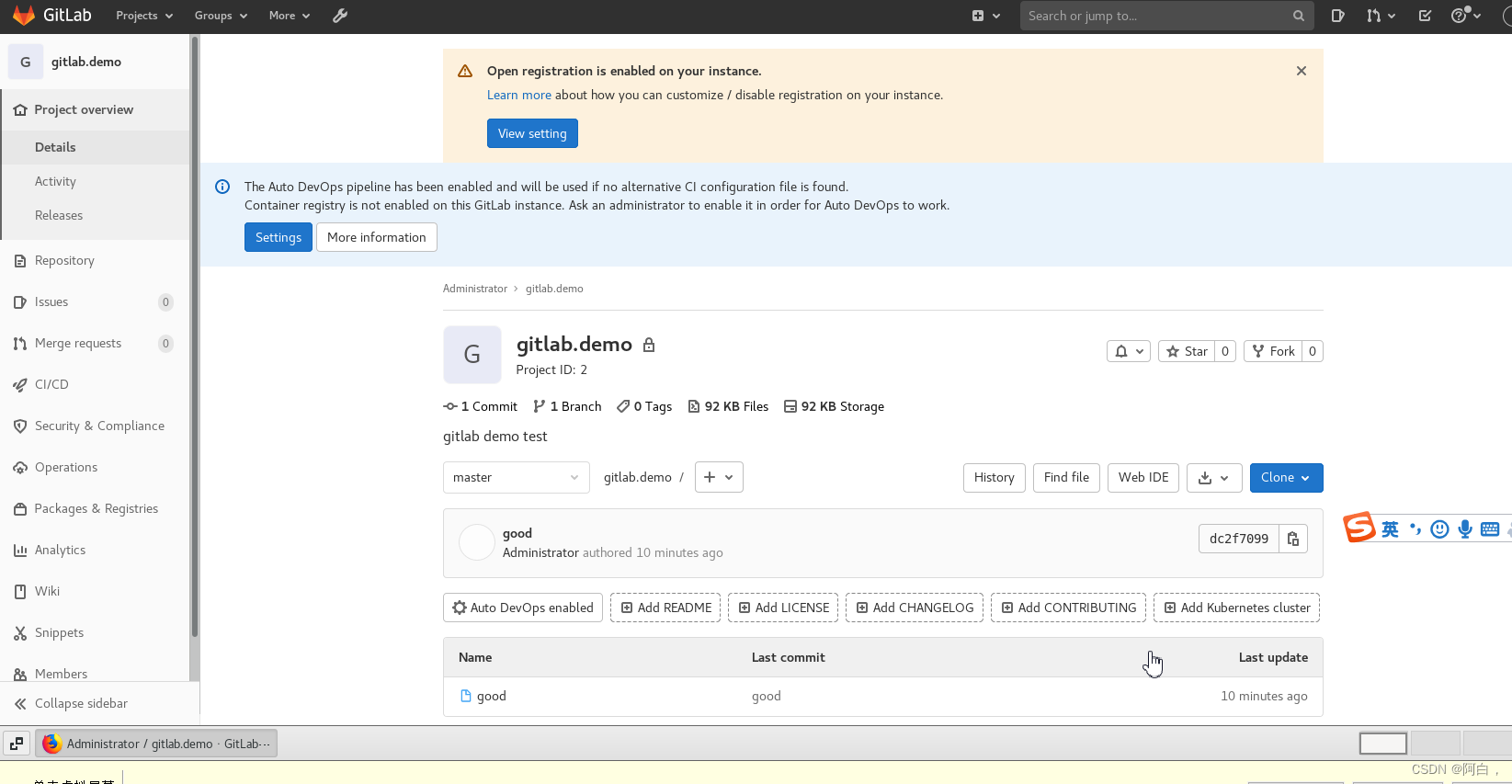Copy commit SHA dc2f7099 clipboard icon
This screenshot has width=1512, height=784.
[x=1292, y=539]
